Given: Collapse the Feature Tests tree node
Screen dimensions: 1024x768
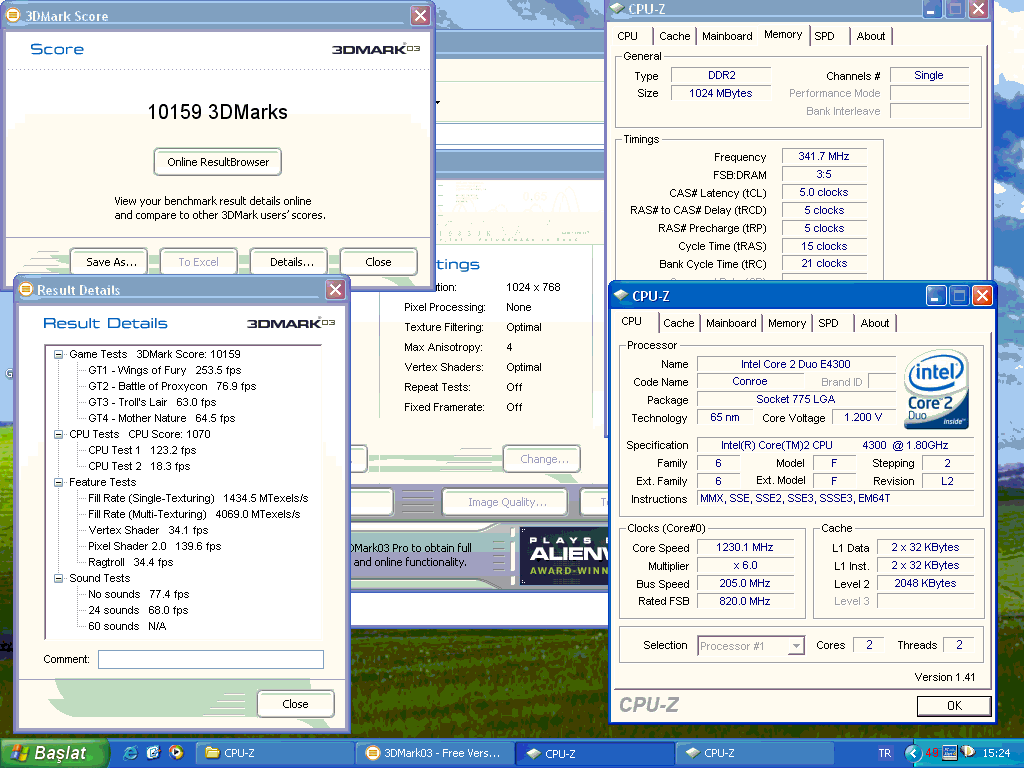Looking at the screenshot, I should pos(58,483).
